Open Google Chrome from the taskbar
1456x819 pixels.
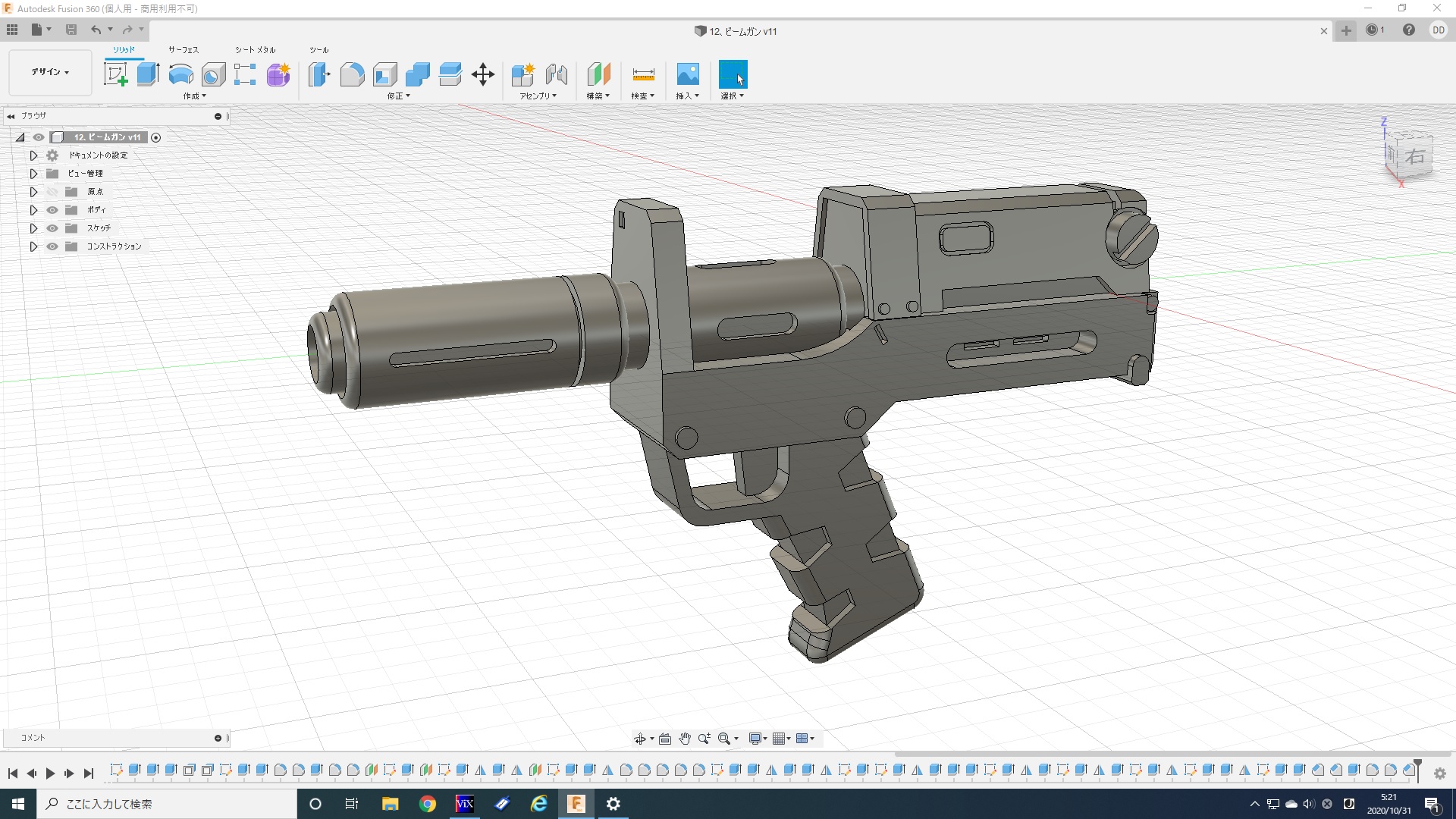point(428,804)
